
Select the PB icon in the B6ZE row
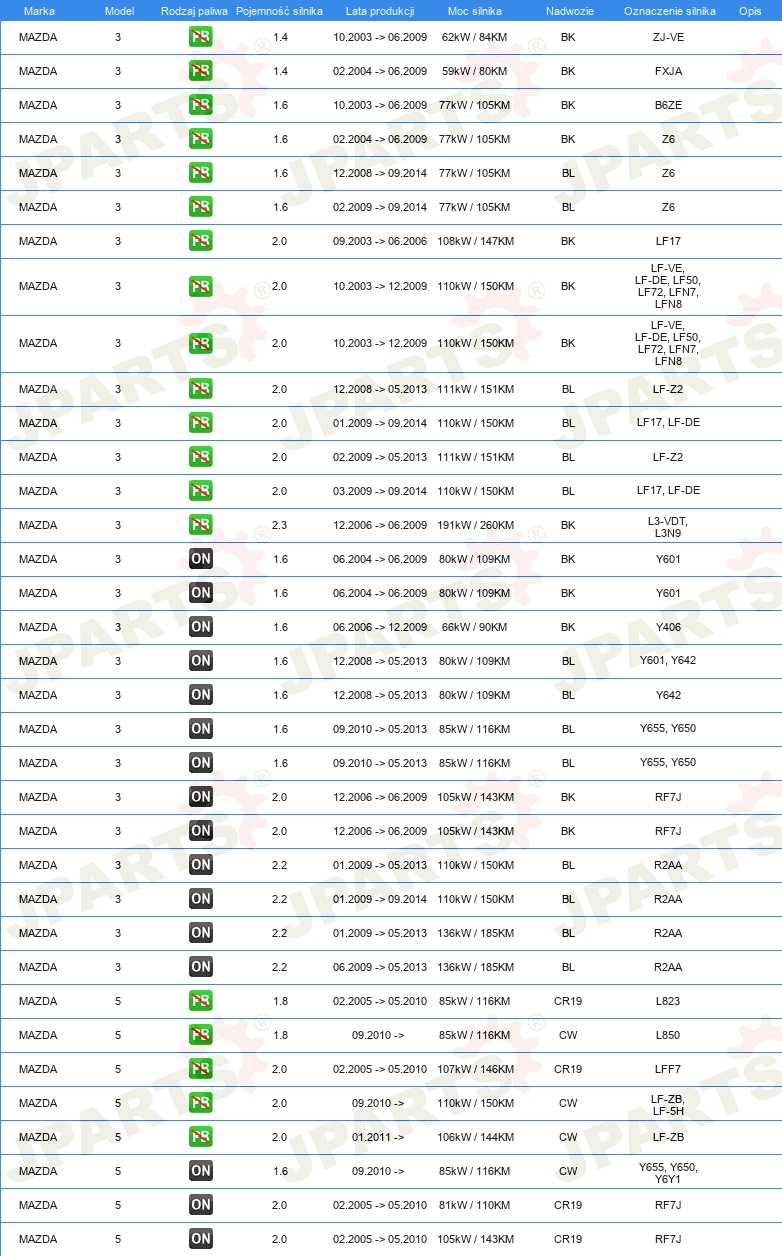[201, 106]
